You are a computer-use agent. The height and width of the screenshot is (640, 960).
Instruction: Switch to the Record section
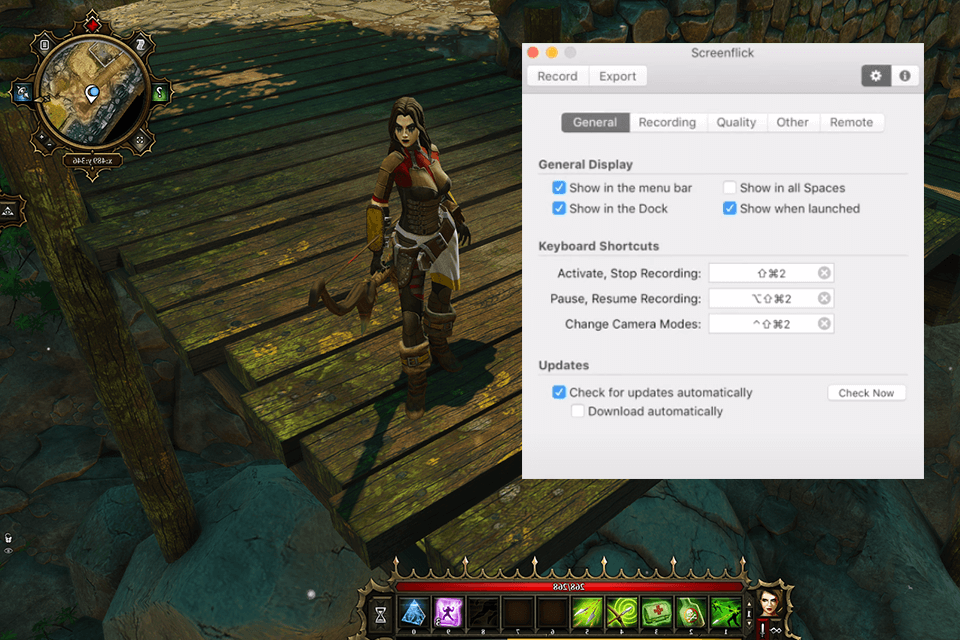pyautogui.click(x=557, y=76)
